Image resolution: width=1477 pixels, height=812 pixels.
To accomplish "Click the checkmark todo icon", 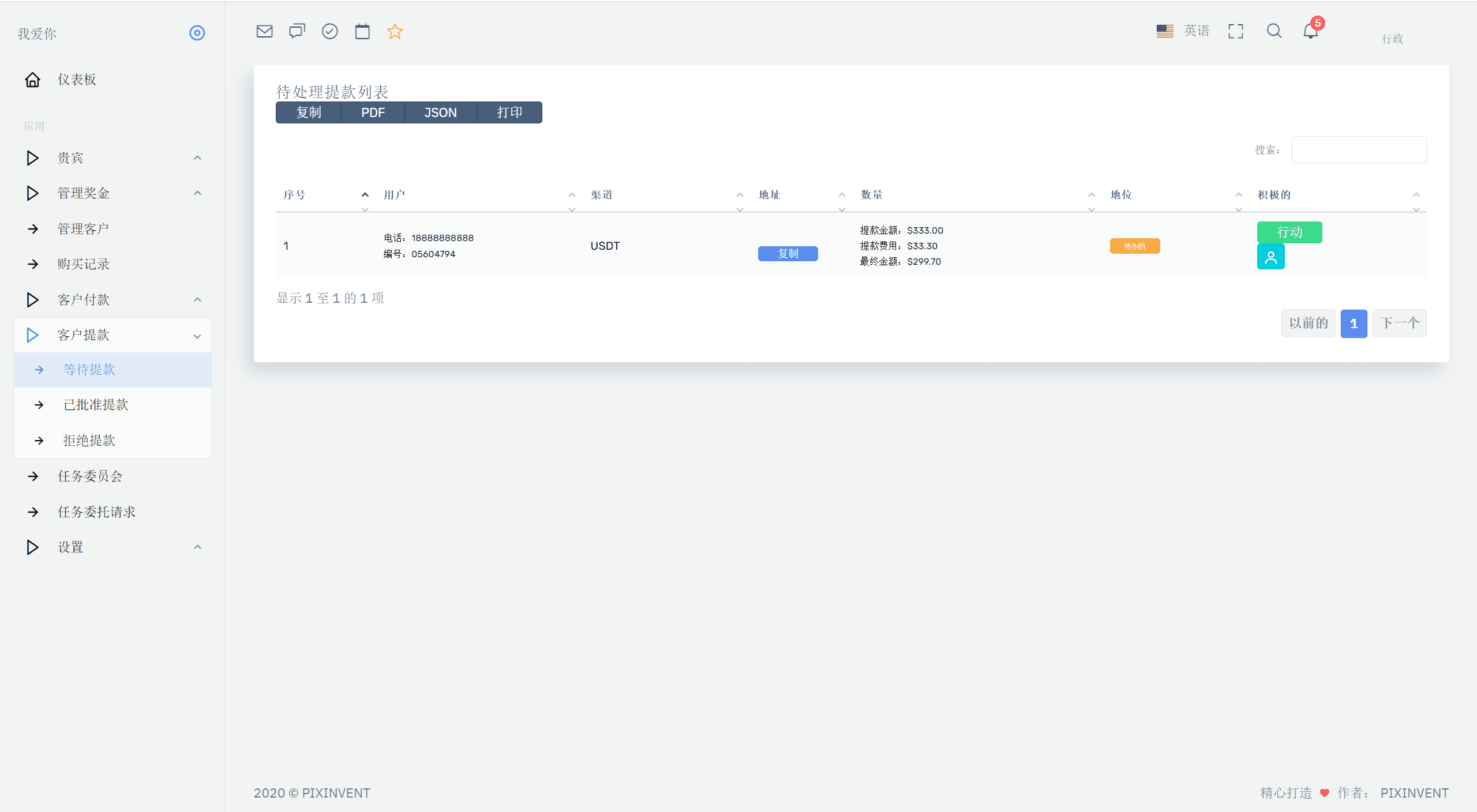I will pos(329,31).
